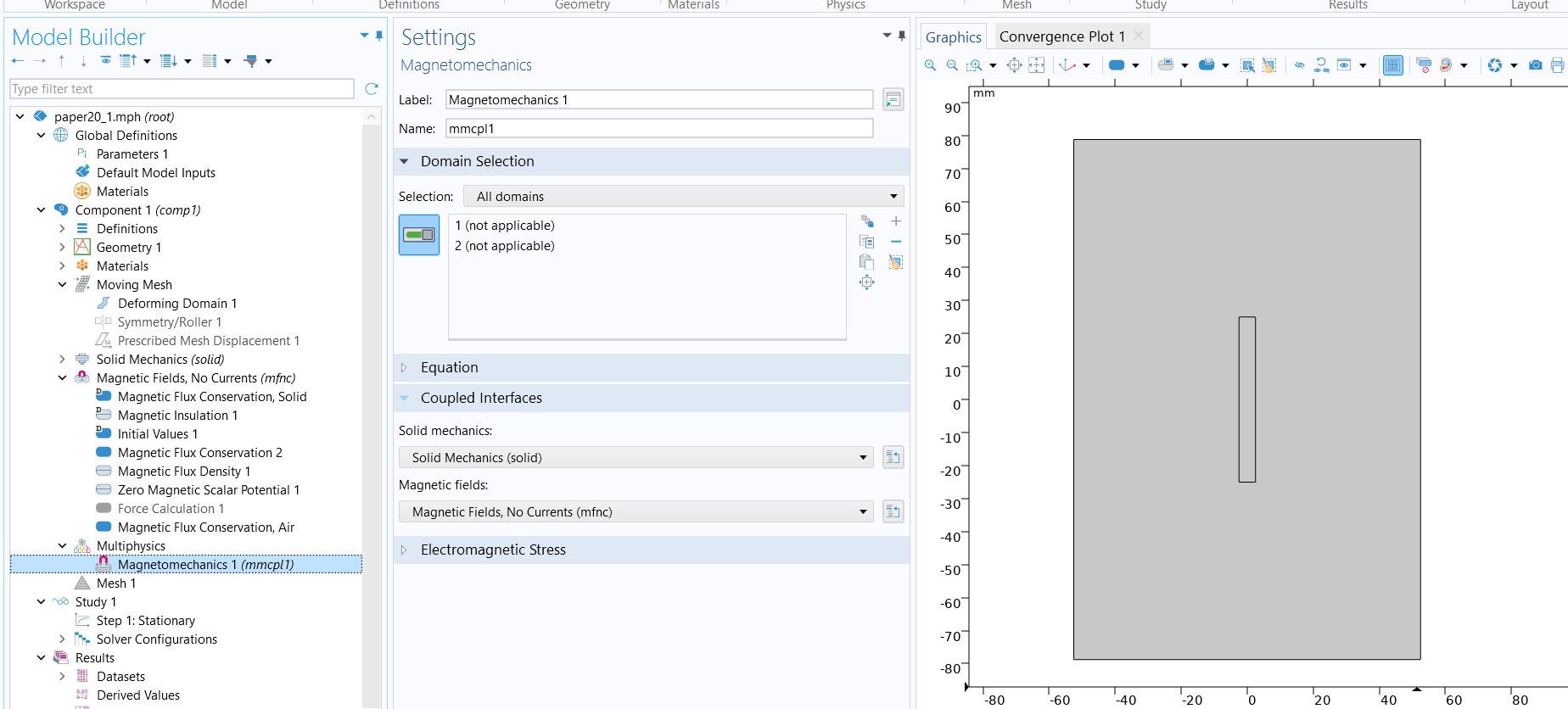Toggle the domain selection activation switch
This screenshot has width=1568, height=709.
pyautogui.click(x=419, y=235)
